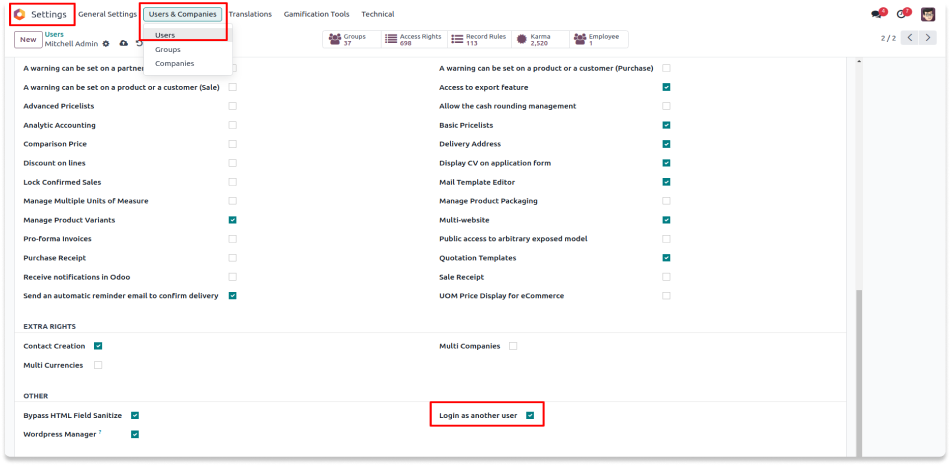Expand the Technical menu
The height and width of the screenshot is (465, 950).
point(377,14)
